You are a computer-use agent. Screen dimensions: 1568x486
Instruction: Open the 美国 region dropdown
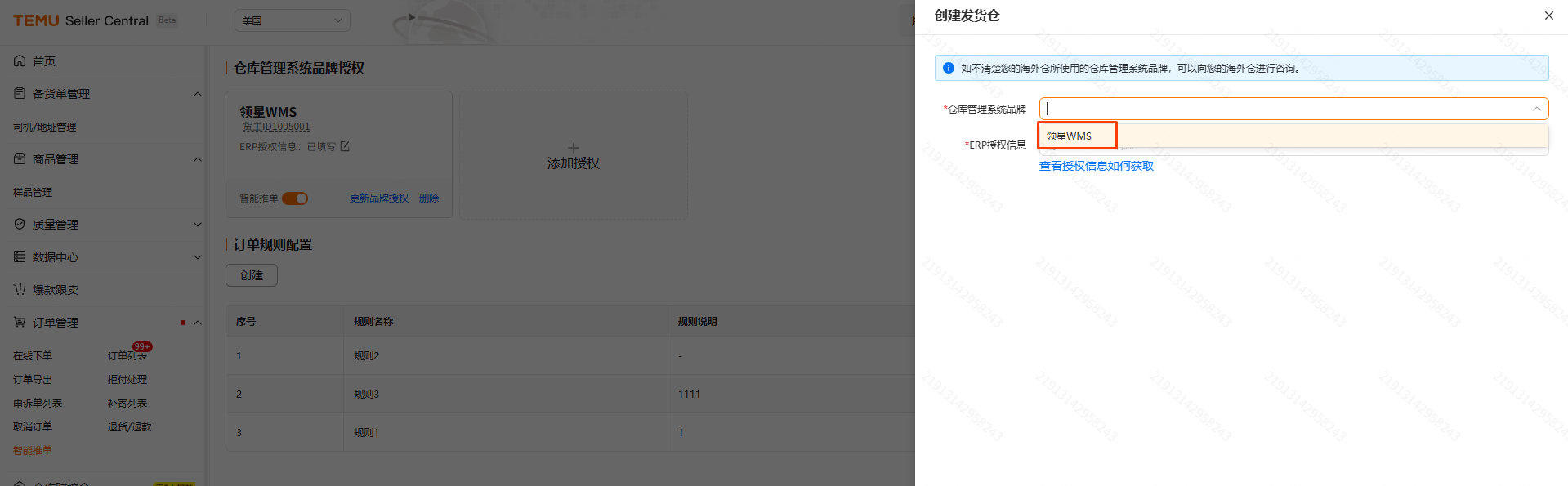tap(293, 20)
